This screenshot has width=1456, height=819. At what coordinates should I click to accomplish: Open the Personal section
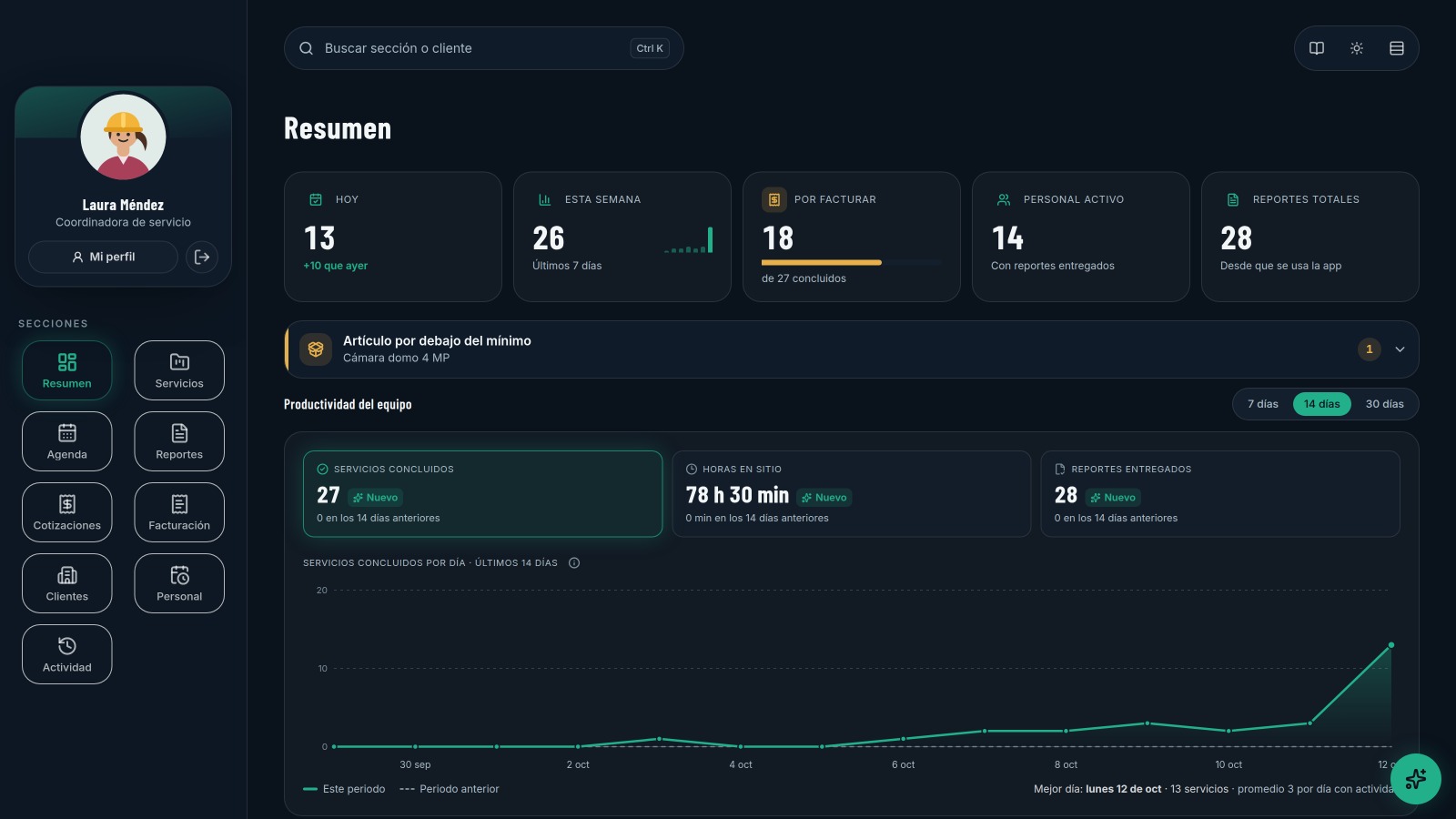pyautogui.click(x=179, y=583)
